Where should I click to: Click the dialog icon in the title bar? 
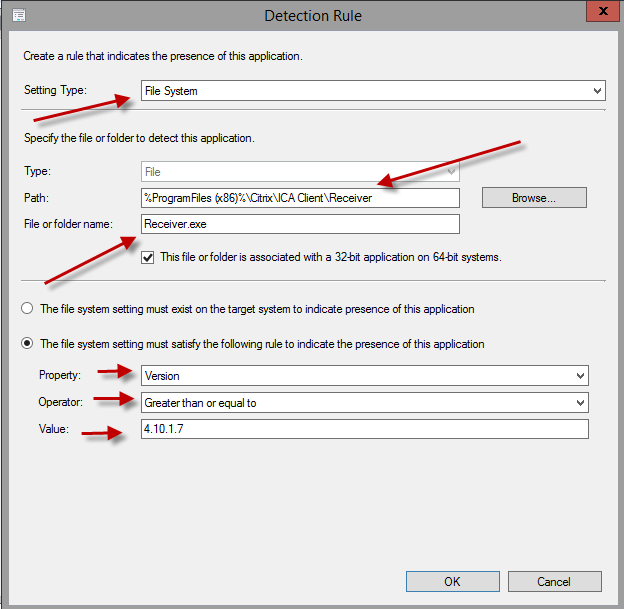(19, 15)
